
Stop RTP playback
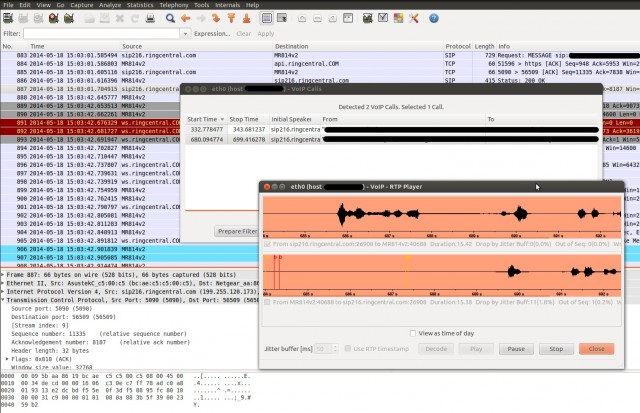556,349
